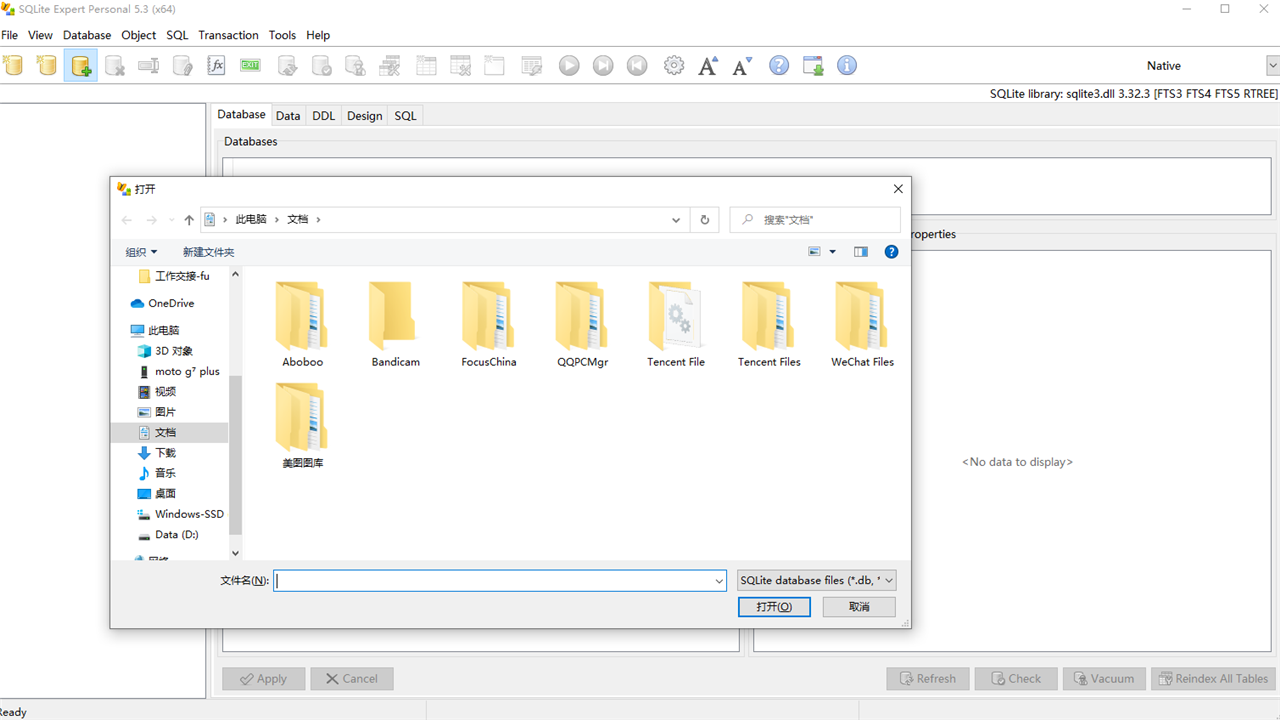The width and height of the screenshot is (1280, 720).
Task: Go up one folder level in the dialog
Action: click(x=189, y=219)
